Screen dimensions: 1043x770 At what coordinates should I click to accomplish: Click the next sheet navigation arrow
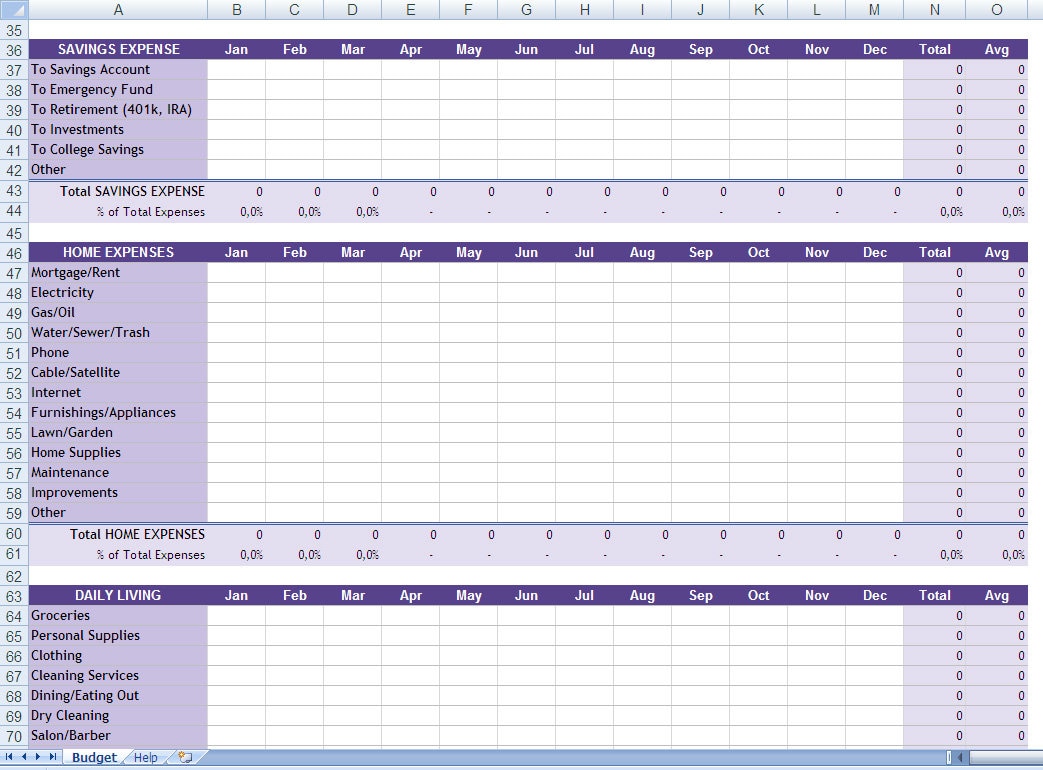(x=36, y=757)
